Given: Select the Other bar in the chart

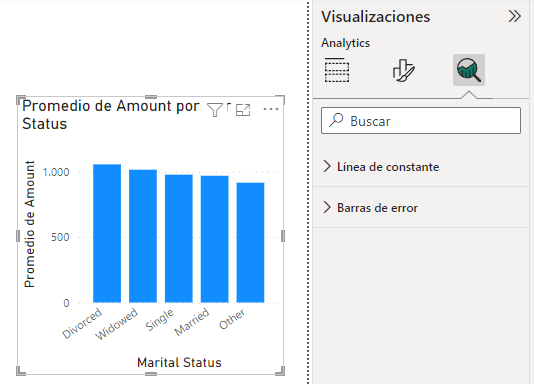Looking at the screenshot, I should [x=250, y=242].
